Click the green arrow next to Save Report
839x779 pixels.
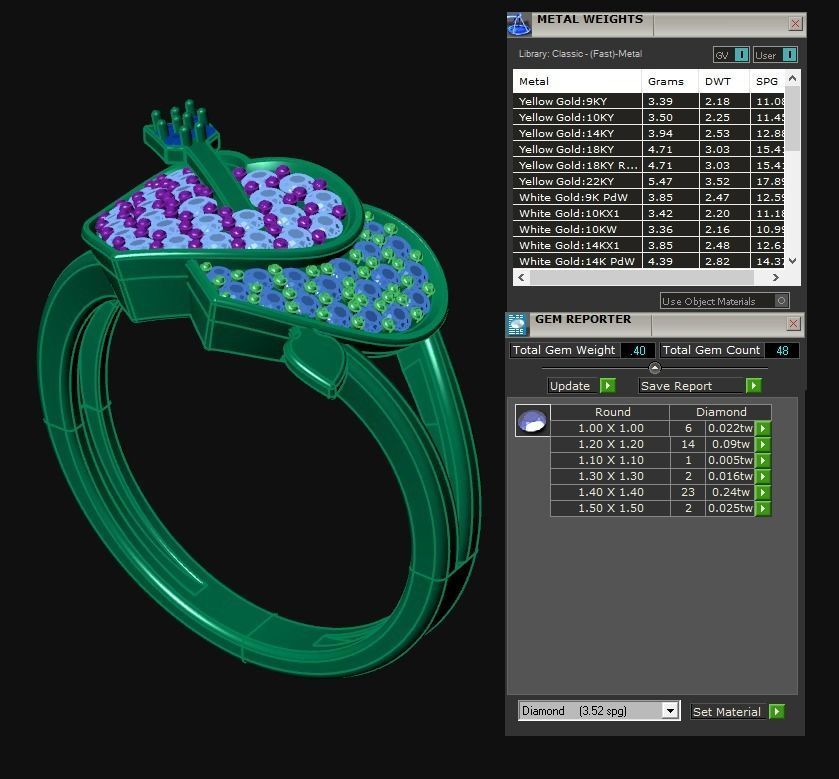coord(753,385)
